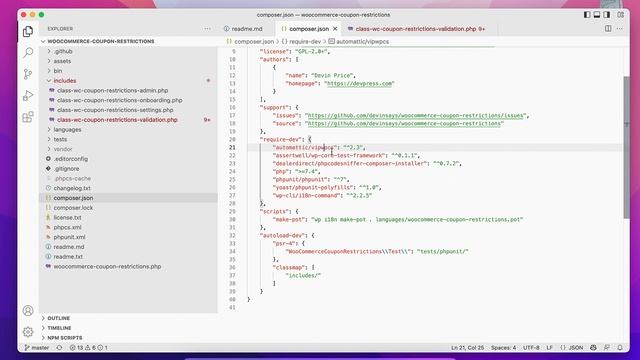The height and width of the screenshot is (360, 640).
Task: Click the Synchronize Changes icon in status bar
Action: pyautogui.click(x=59, y=347)
